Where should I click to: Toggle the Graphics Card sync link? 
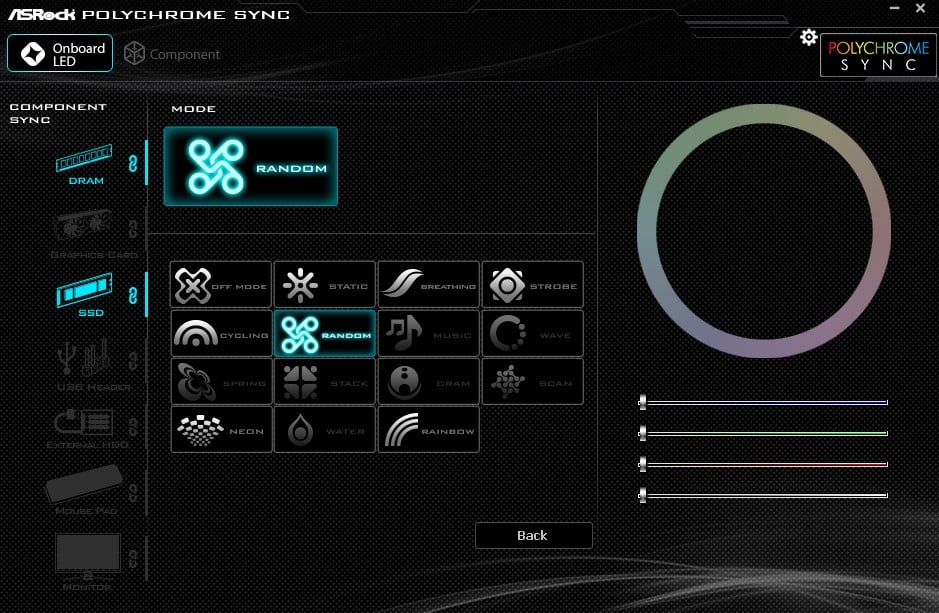[133, 229]
